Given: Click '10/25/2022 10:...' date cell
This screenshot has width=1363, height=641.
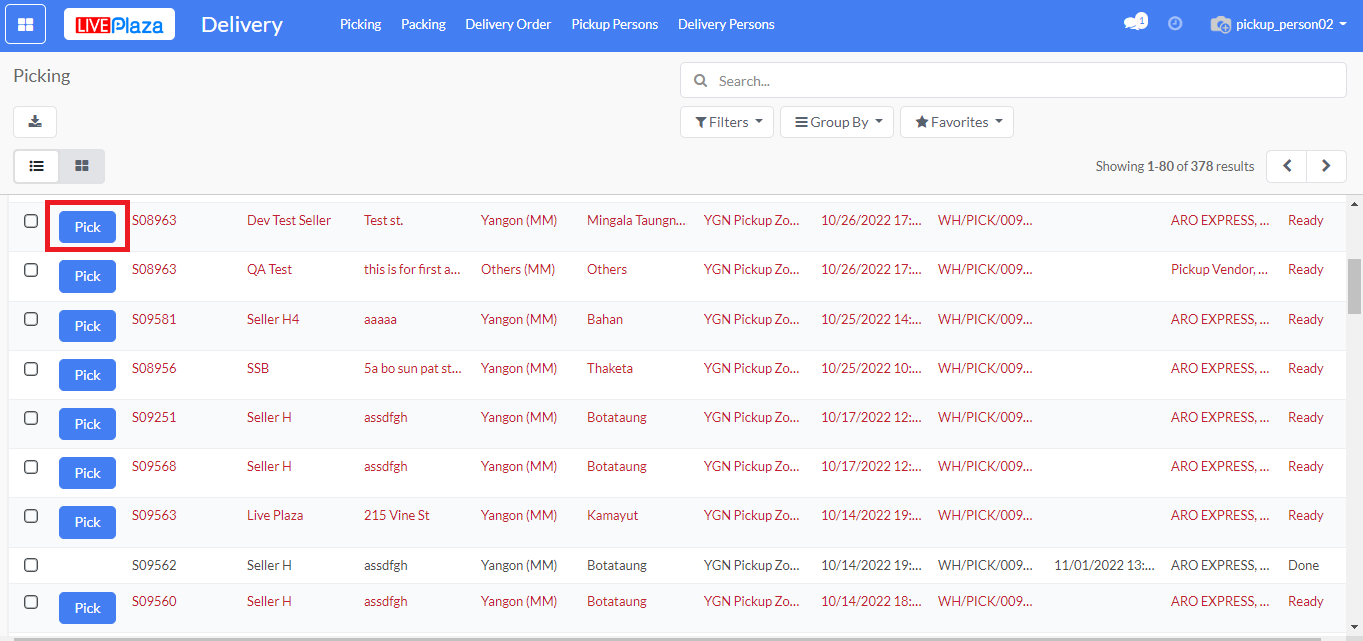Looking at the screenshot, I should (871, 368).
